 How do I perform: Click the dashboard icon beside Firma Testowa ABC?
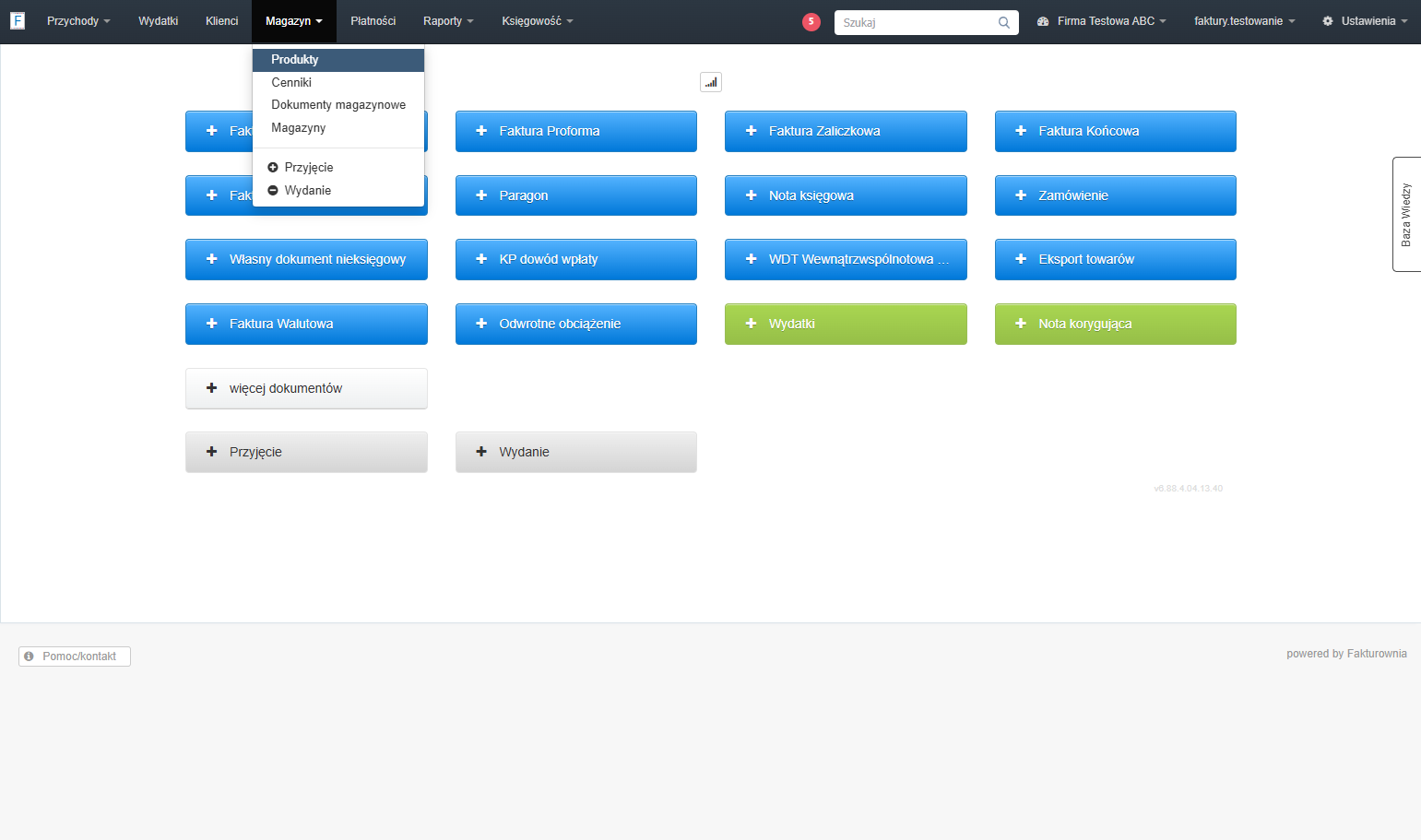pos(1043,21)
